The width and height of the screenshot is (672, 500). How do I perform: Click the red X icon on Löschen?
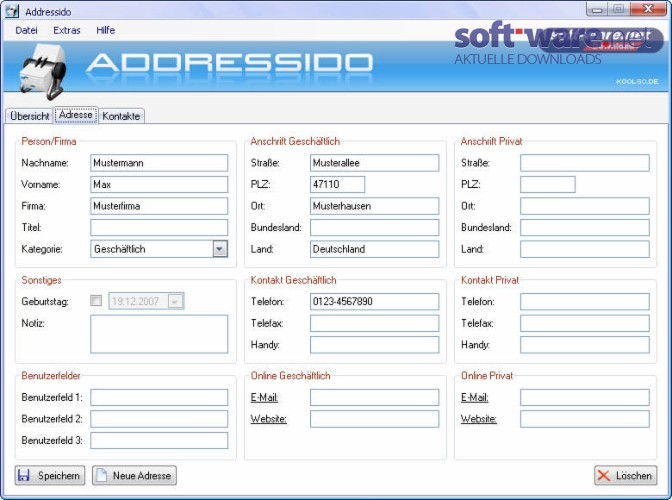click(603, 475)
